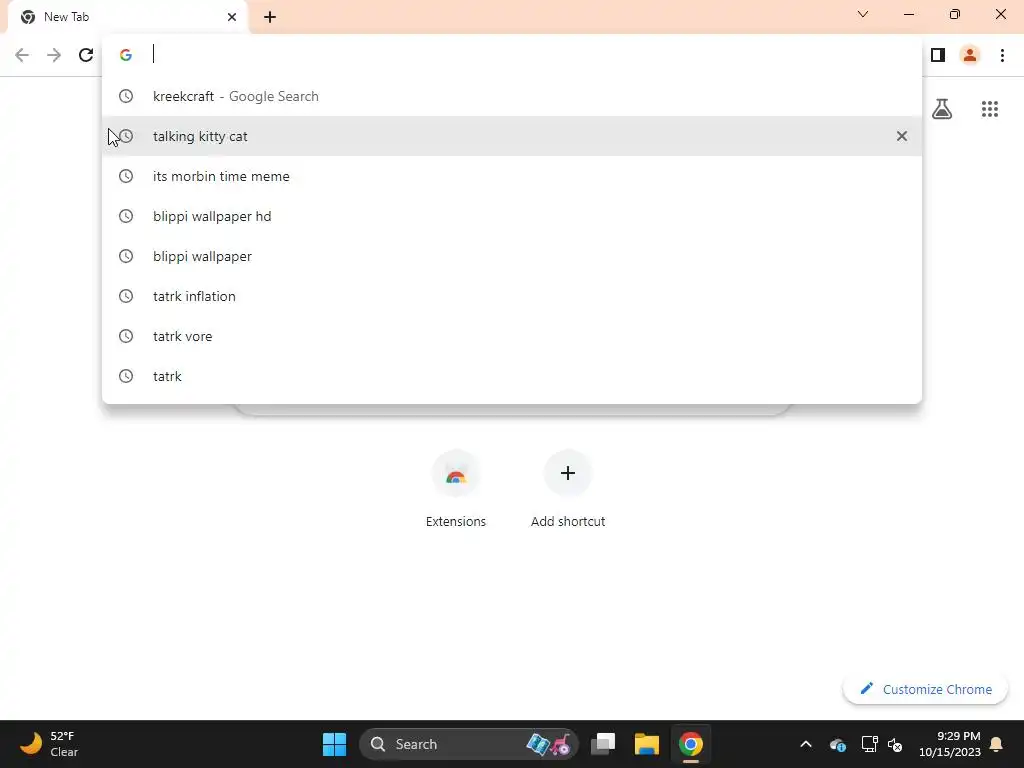Show hidden system tray icons
Viewport: 1024px width, 768px height.
coord(806,744)
